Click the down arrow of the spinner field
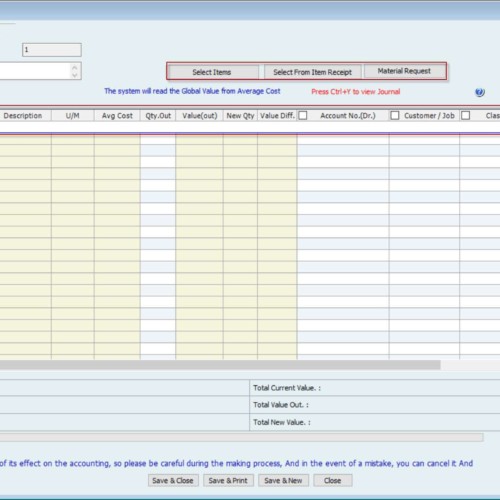Image resolution: width=500 pixels, height=500 pixels. coord(75,75)
